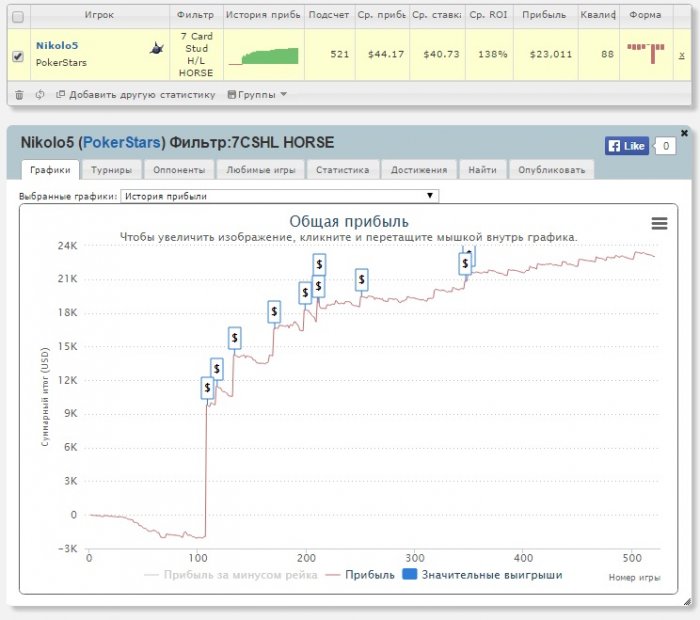Click the shark icon beside Nikolo5
Image resolution: width=700 pixels, height=620 pixels.
pyautogui.click(x=157, y=47)
